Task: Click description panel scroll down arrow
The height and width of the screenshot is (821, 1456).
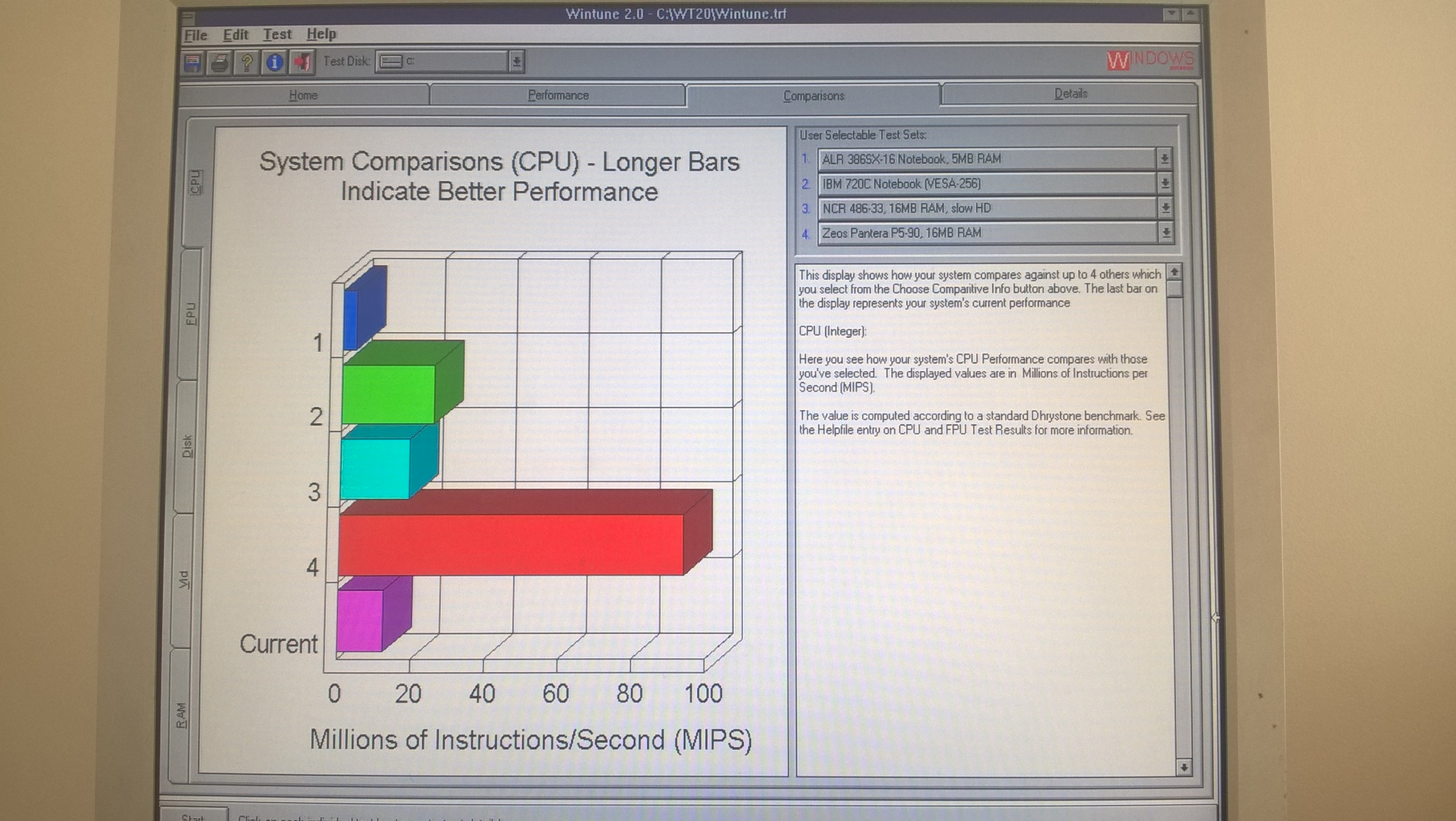Action: [x=1183, y=767]
